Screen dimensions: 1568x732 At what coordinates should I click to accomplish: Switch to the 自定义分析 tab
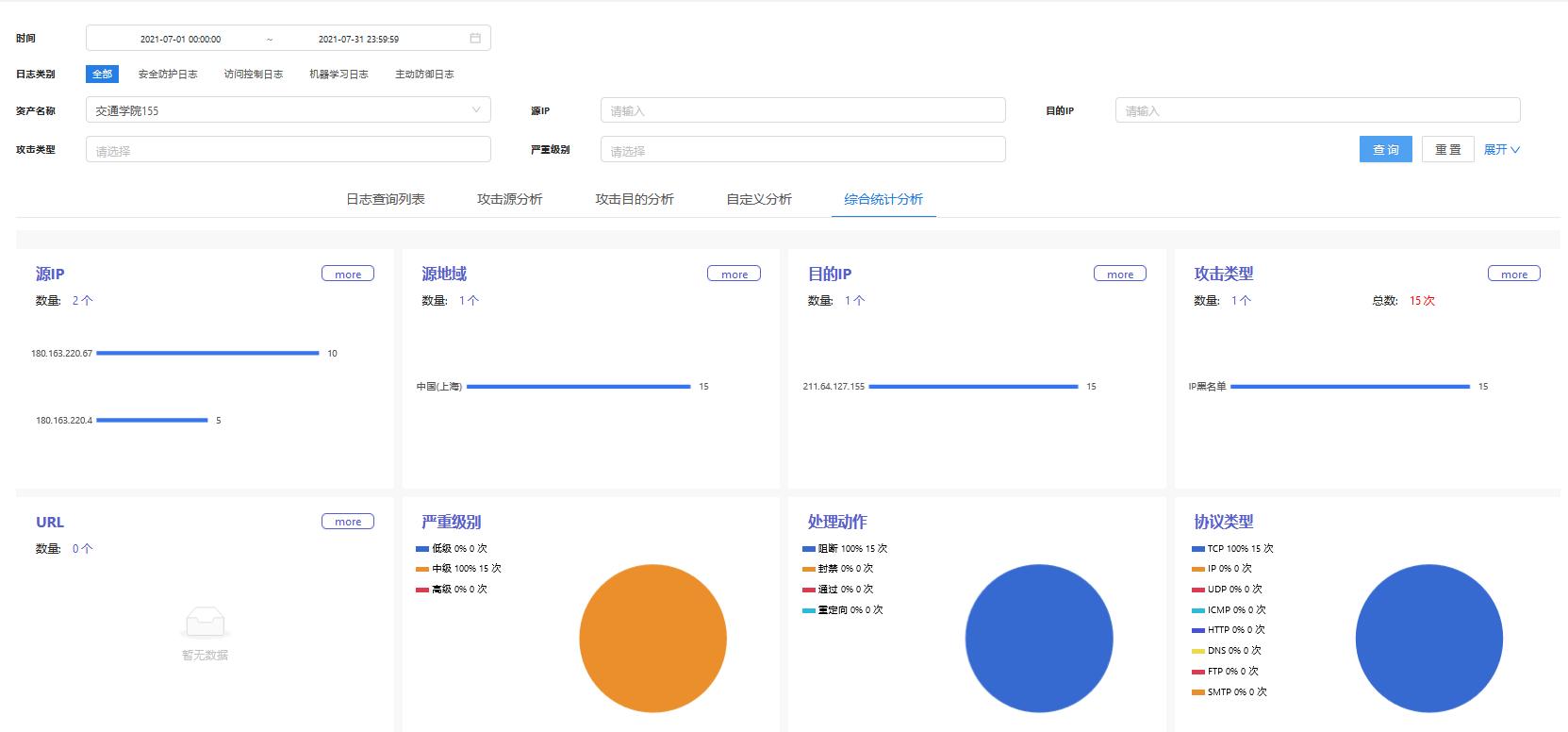pyautogui.click(x=758, y=199)
